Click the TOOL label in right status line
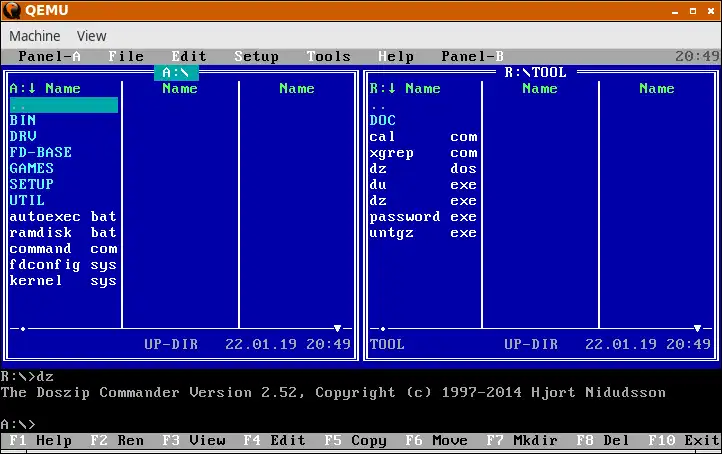722x454 pixels. (387, 344)
